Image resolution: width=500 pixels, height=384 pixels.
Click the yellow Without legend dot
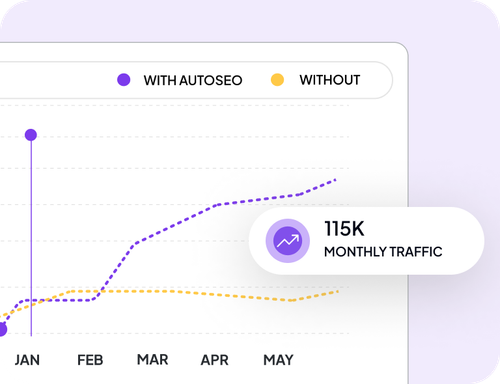(277, 80)
